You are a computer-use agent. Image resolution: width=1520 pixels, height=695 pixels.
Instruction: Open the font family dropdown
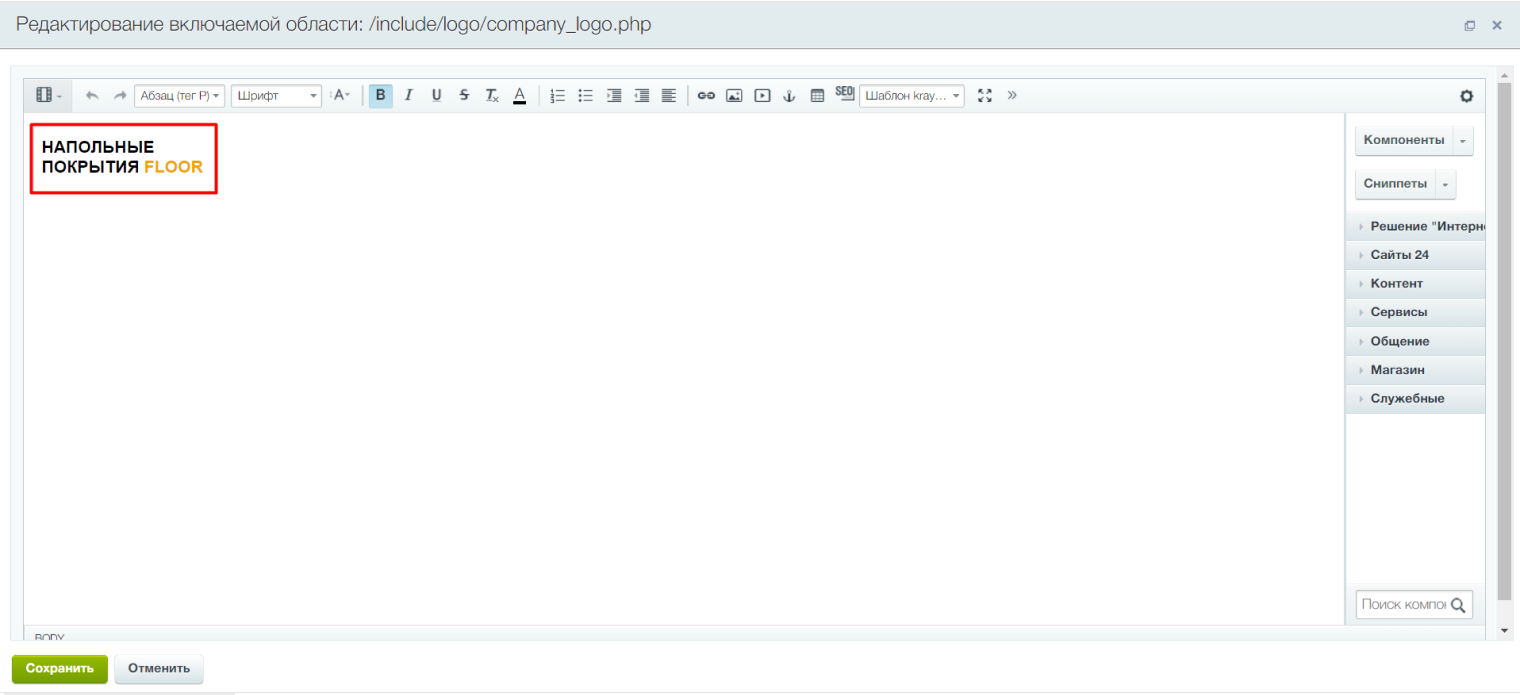tap(277, 96)
